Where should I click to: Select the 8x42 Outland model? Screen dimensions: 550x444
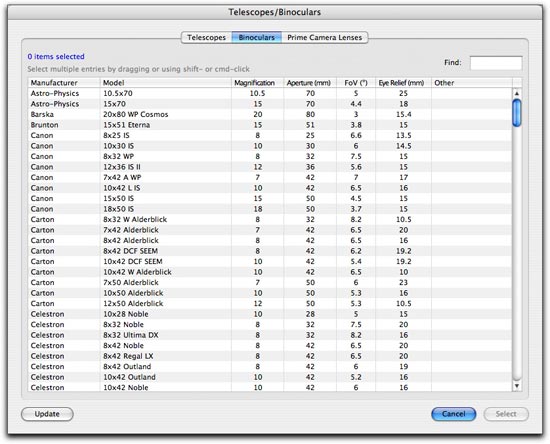[127, 367]
